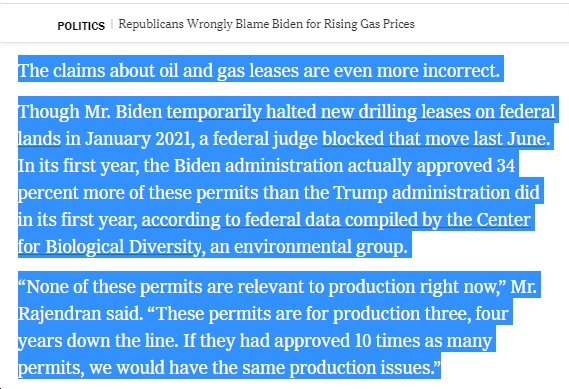569x389 pixels.
Task: Click the words 'federal judge'
Action: pos(265,139)
